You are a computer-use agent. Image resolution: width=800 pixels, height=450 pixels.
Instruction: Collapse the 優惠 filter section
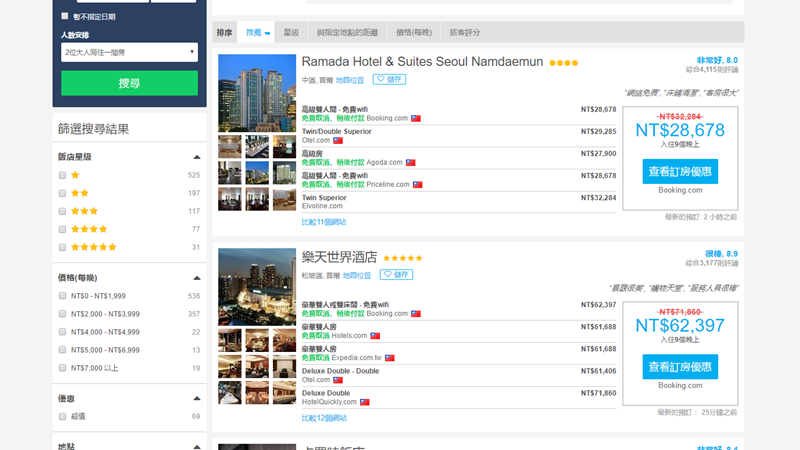(x=197, y=398)
